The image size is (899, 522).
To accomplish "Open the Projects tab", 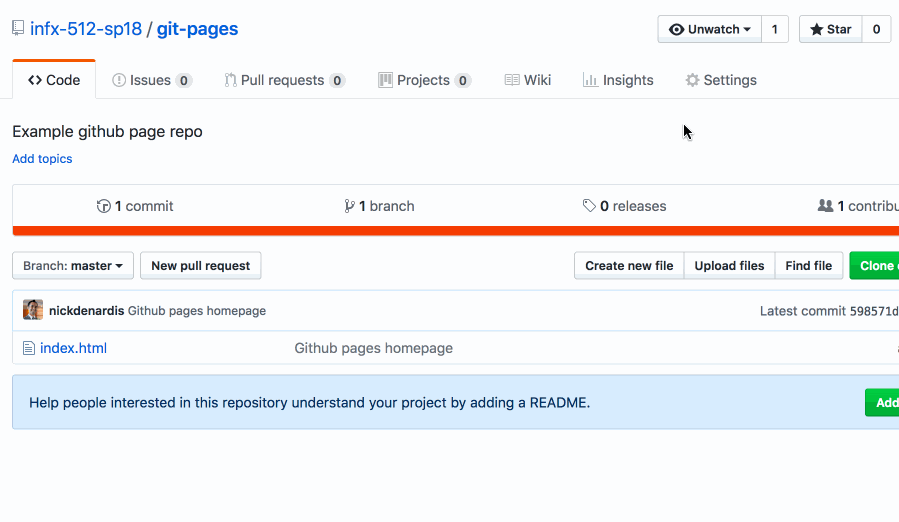I will [x=425, y=80].
